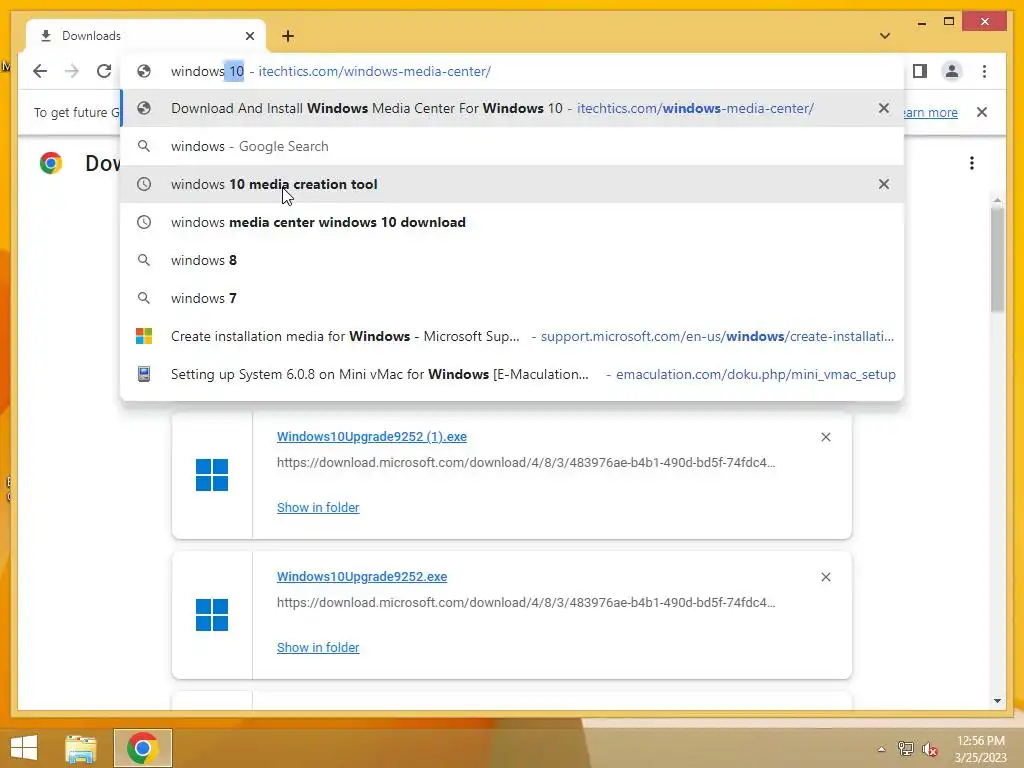This screenshot has height=768, width=1024.
Task: Open the Downloads page three-dot menu
Action: click(x=972, y=163)
